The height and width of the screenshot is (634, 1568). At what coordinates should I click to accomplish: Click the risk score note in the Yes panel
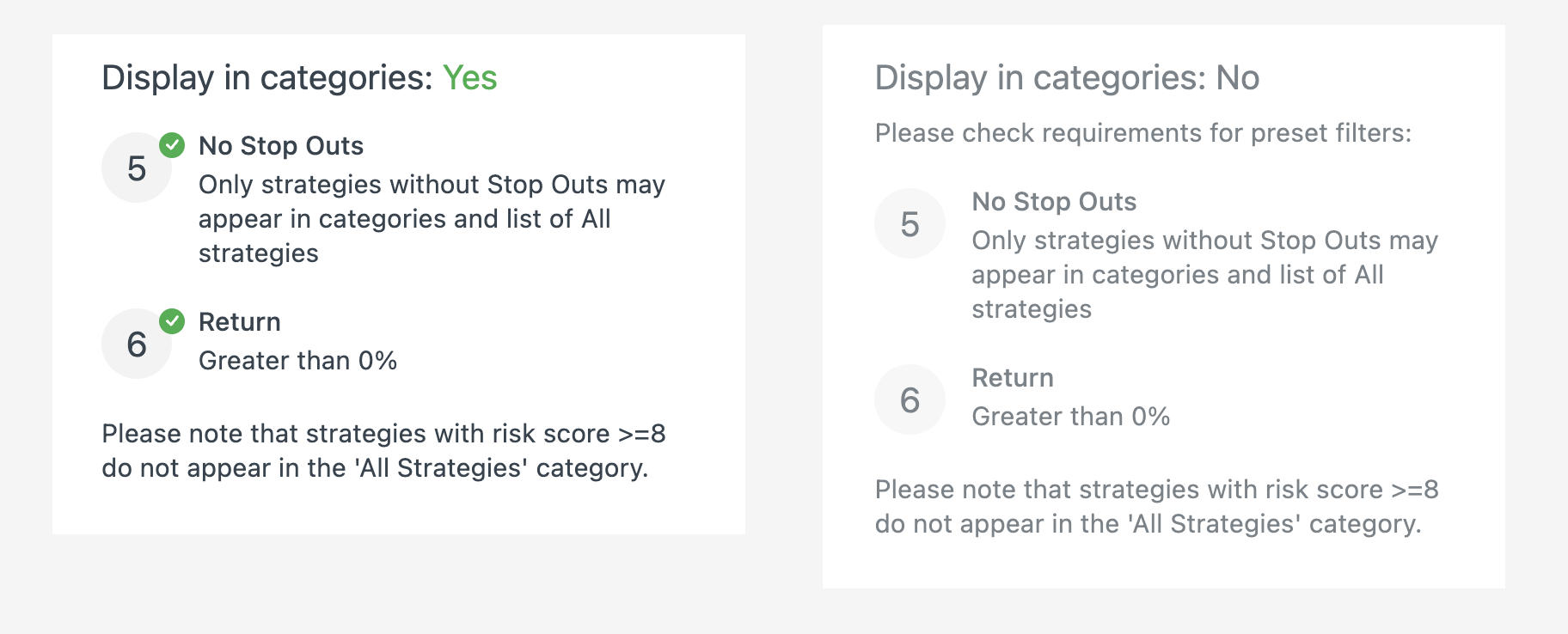click(383, 451)
